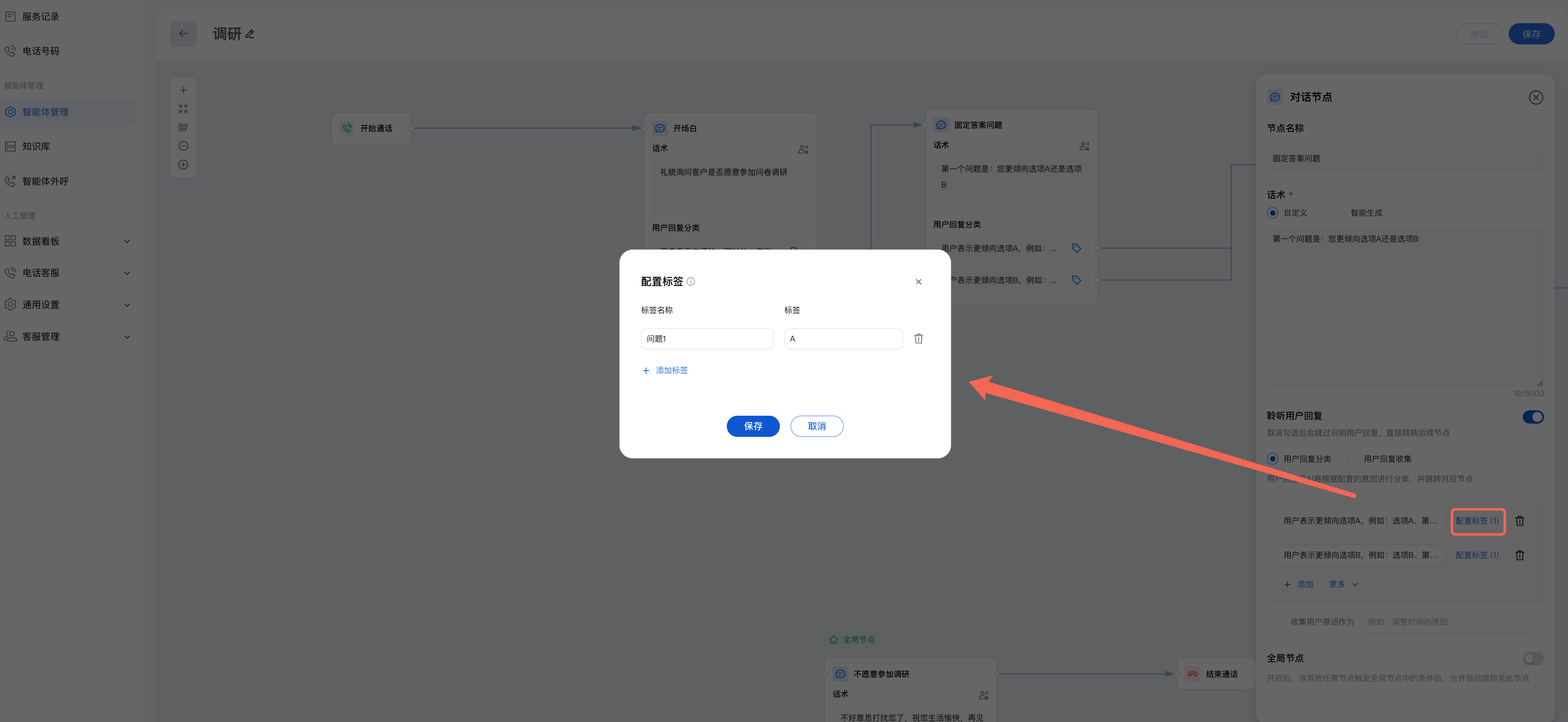Click the back arrow next to 调研
This screenshot has height=722, width=1568.
click(x=183, y=34)
